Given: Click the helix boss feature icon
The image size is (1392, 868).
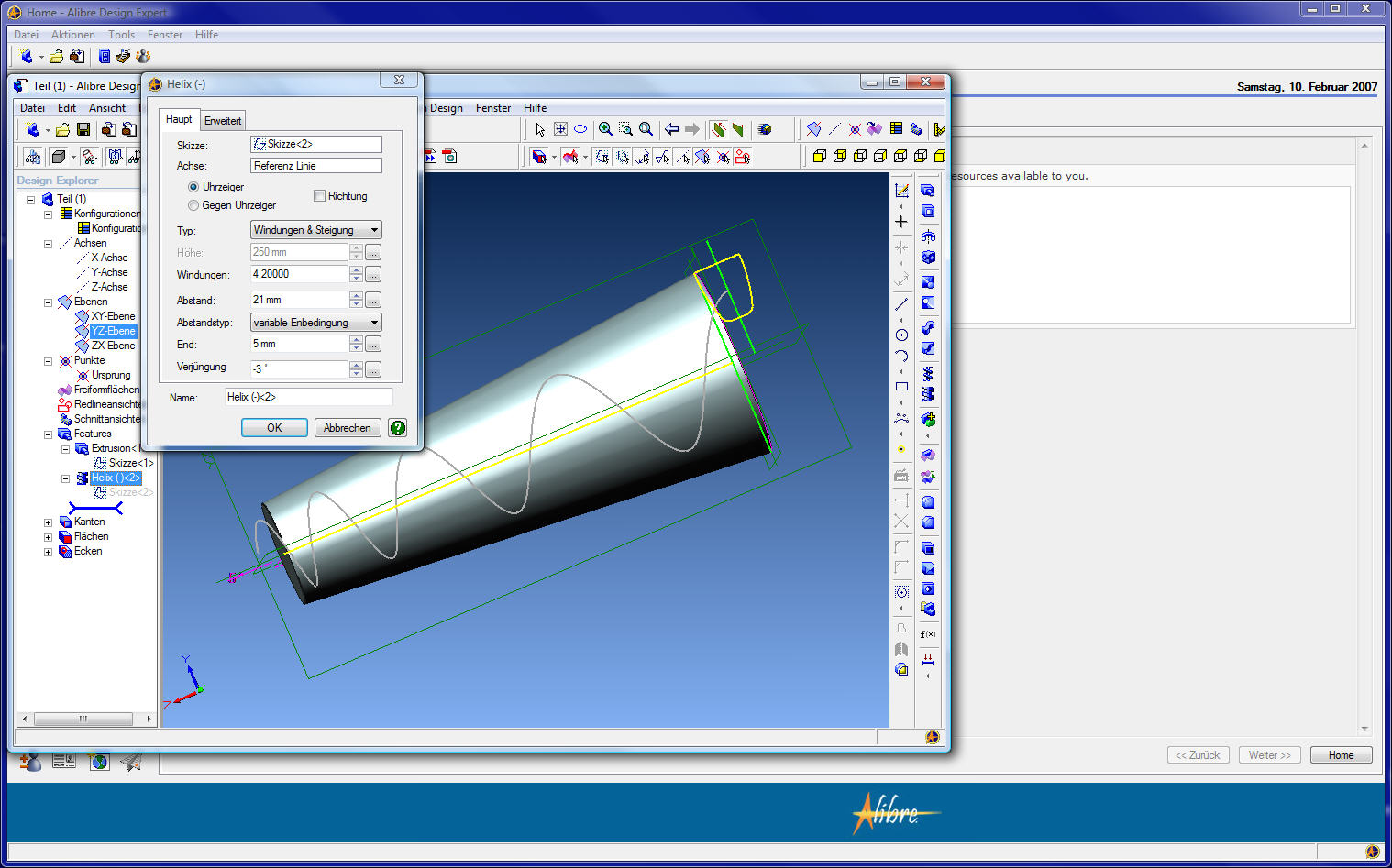Looking at the screenshot, I should pos(928,373).
